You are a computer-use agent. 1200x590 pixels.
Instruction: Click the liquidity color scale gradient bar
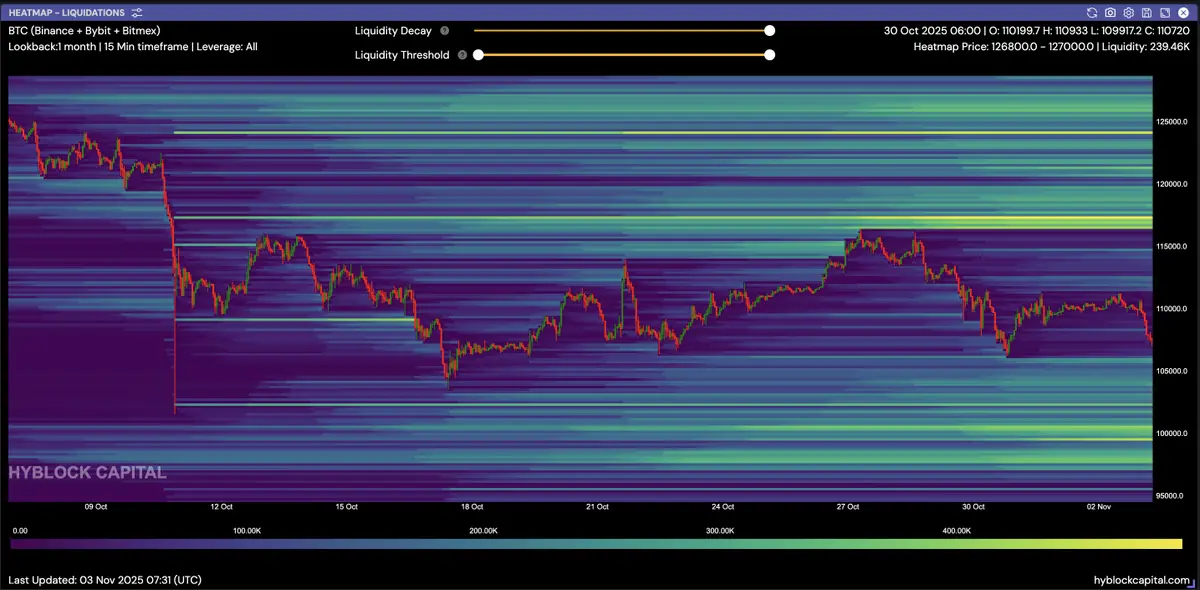point(596,543)
